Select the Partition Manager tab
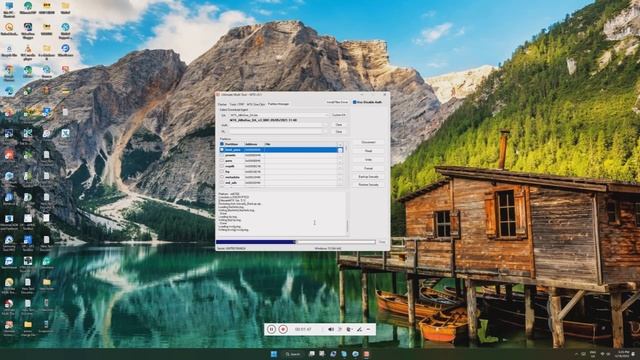The image size is (640, 360). click(x=279, y=104)
